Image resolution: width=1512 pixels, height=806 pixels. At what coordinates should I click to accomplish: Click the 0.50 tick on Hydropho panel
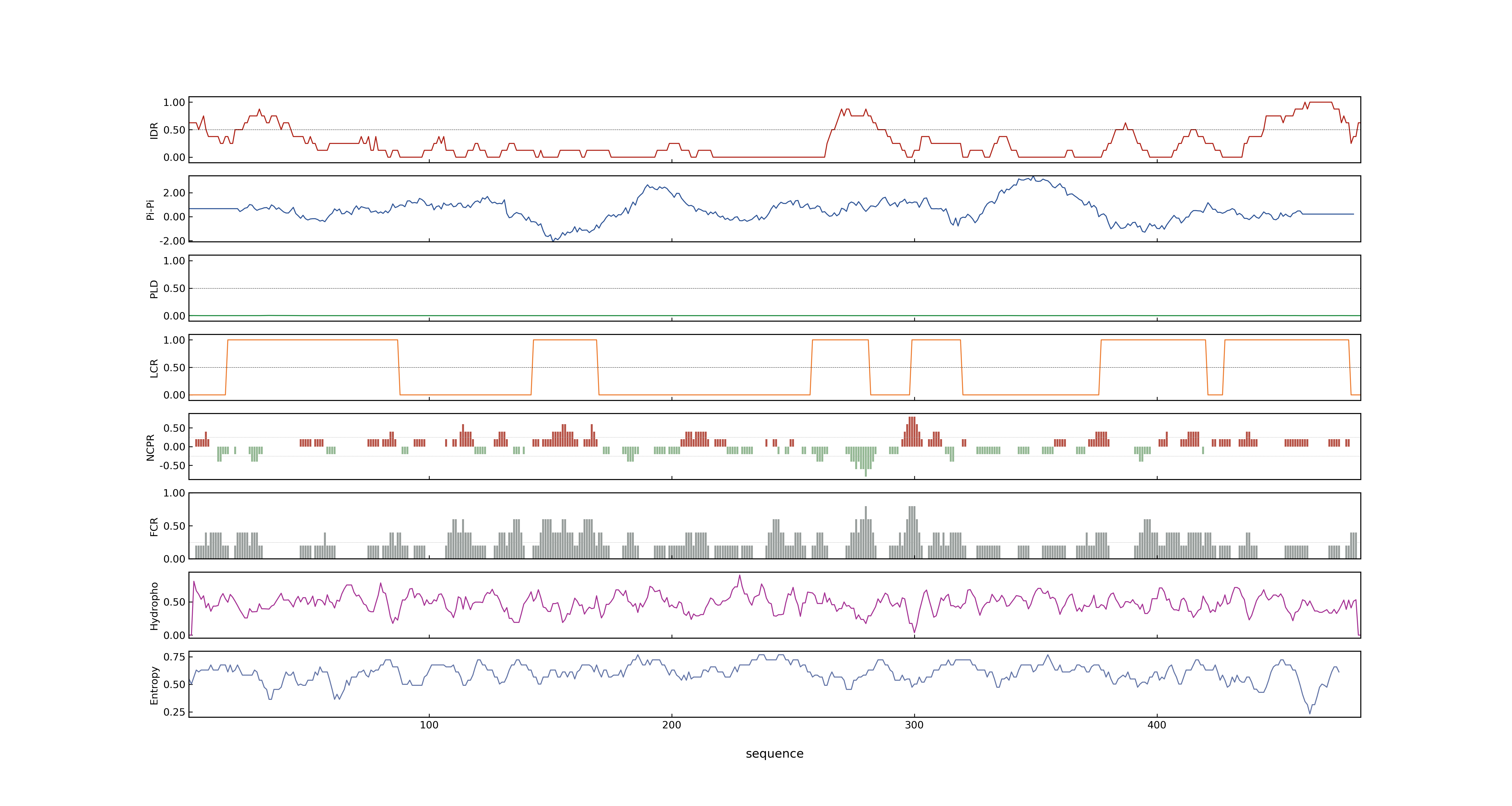tap(174, 602)
